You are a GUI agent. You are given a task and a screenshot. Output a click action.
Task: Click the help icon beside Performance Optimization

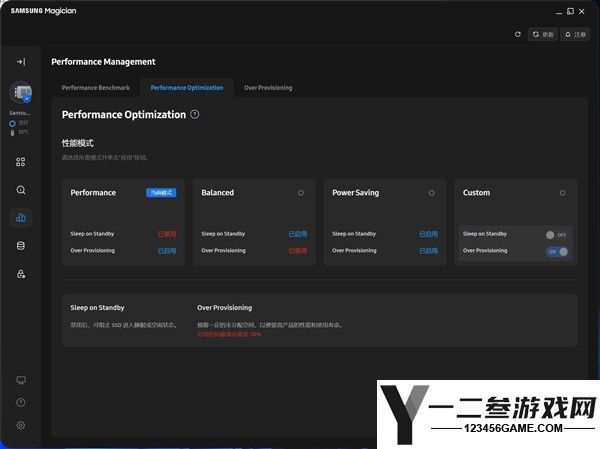pyautogui.click(x=195, y=114)
